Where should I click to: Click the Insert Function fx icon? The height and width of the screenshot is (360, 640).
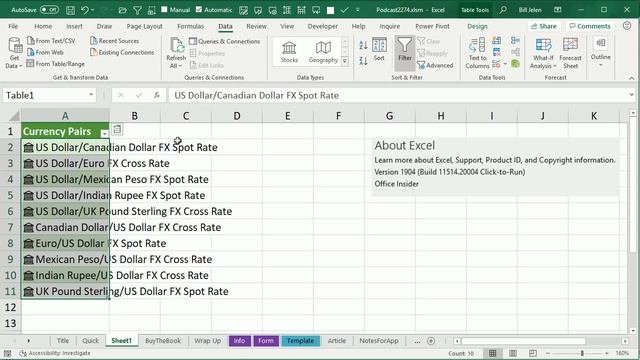[157, 96]
